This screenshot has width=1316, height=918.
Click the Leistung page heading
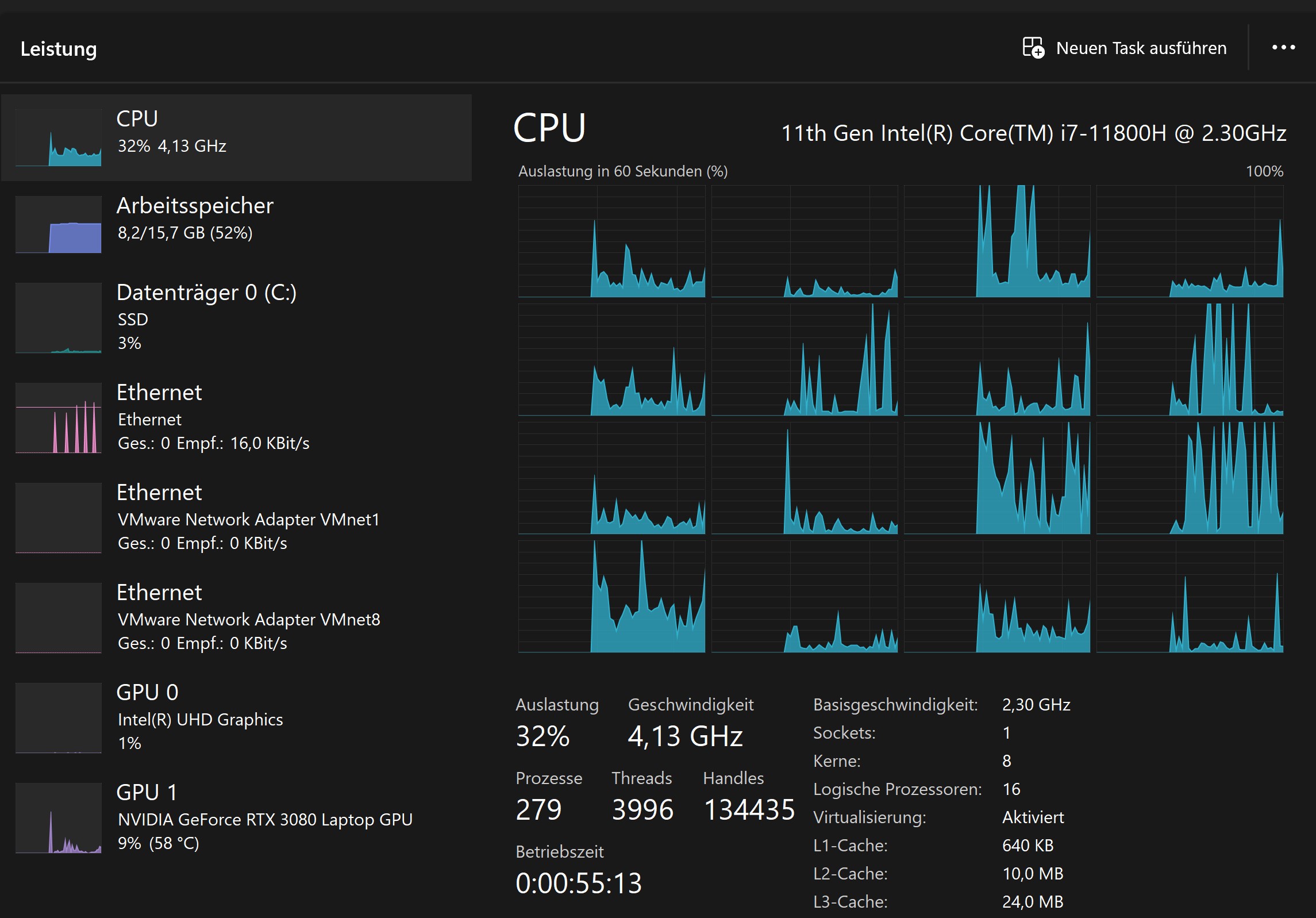[x=59, y=49]
